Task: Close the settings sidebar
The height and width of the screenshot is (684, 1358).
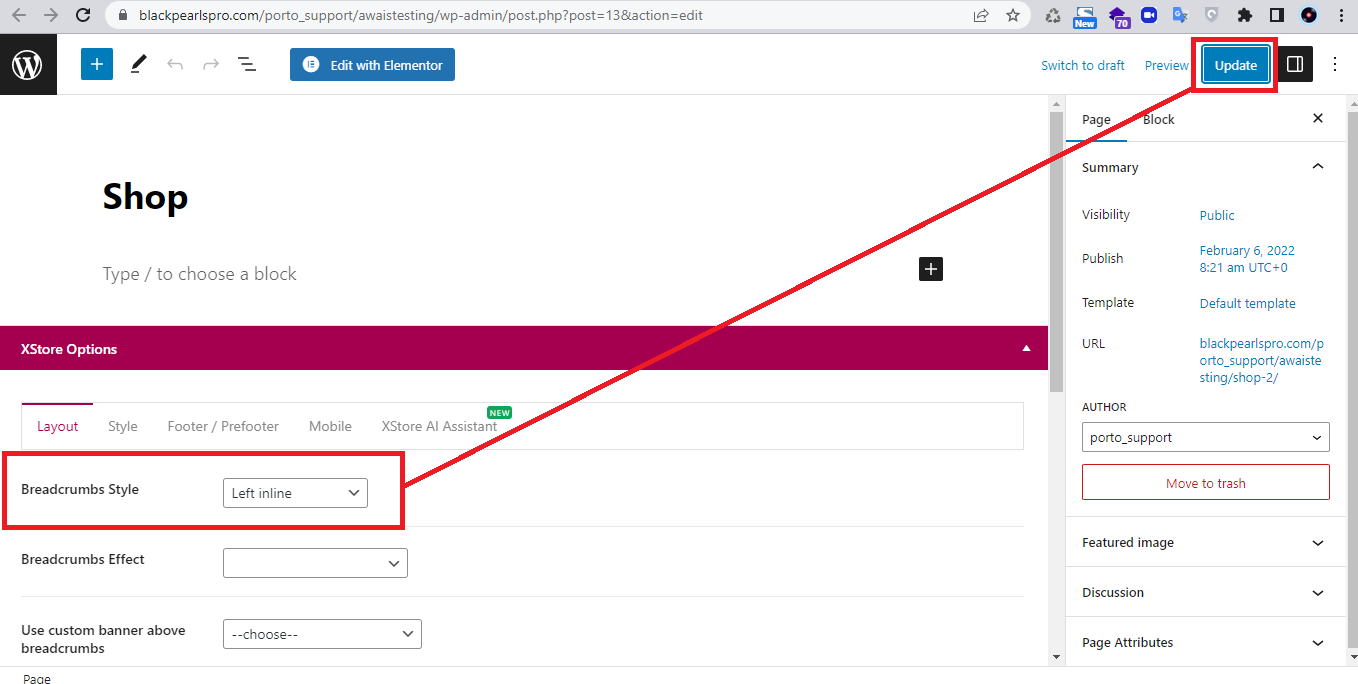Action: 1318,119
